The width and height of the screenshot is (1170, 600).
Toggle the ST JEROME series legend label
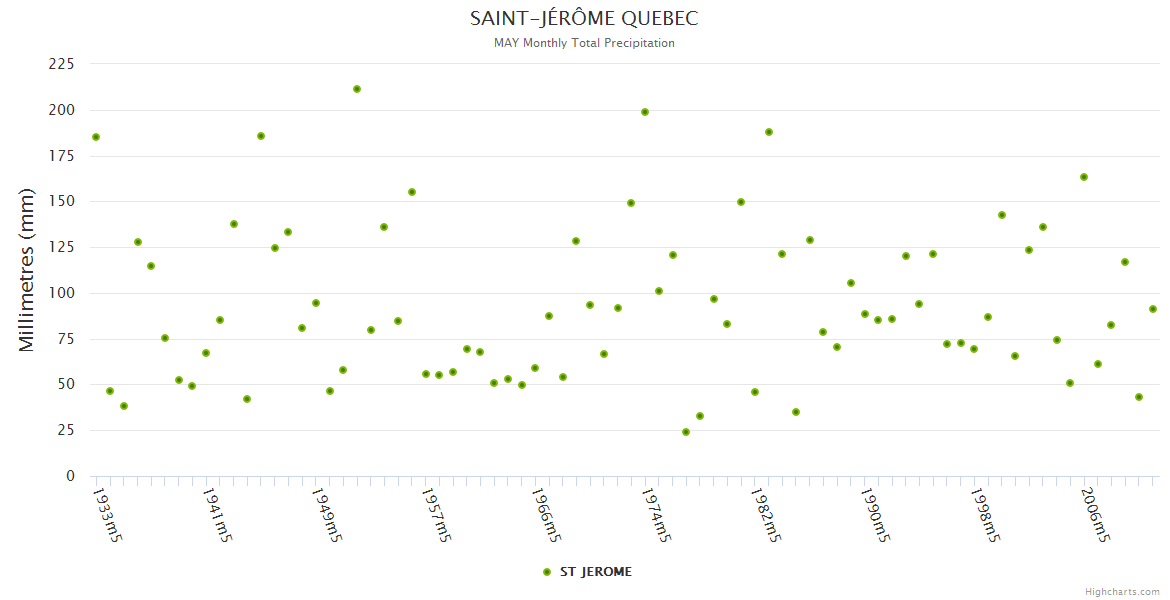click(x=595, y=572)
